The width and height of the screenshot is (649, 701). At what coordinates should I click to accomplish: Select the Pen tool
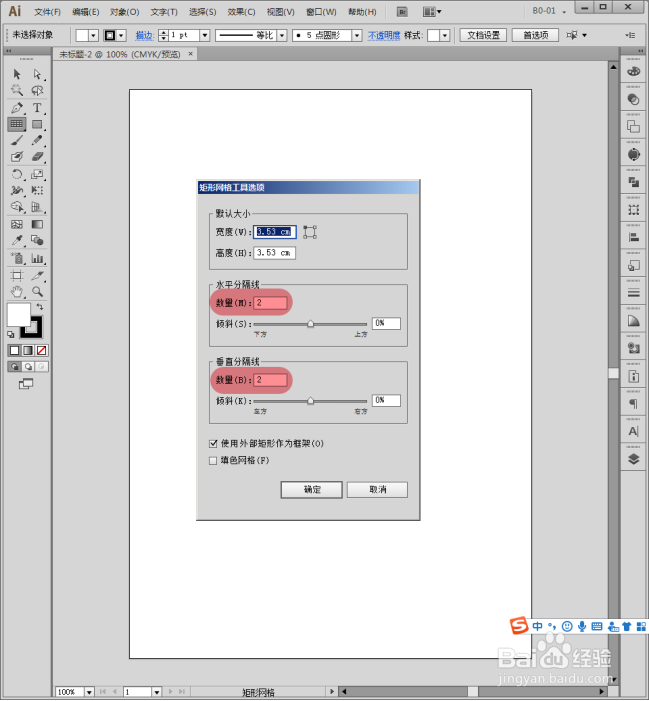coord(17,108)
